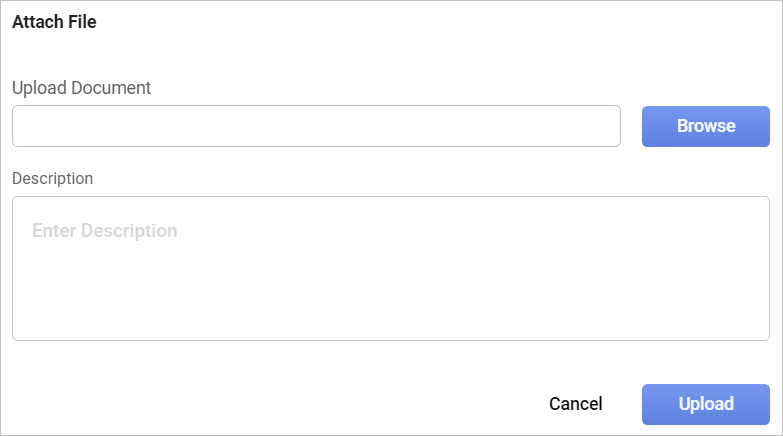
Task: Click Upload beside the Cancel button
Action: click(705, 404)
